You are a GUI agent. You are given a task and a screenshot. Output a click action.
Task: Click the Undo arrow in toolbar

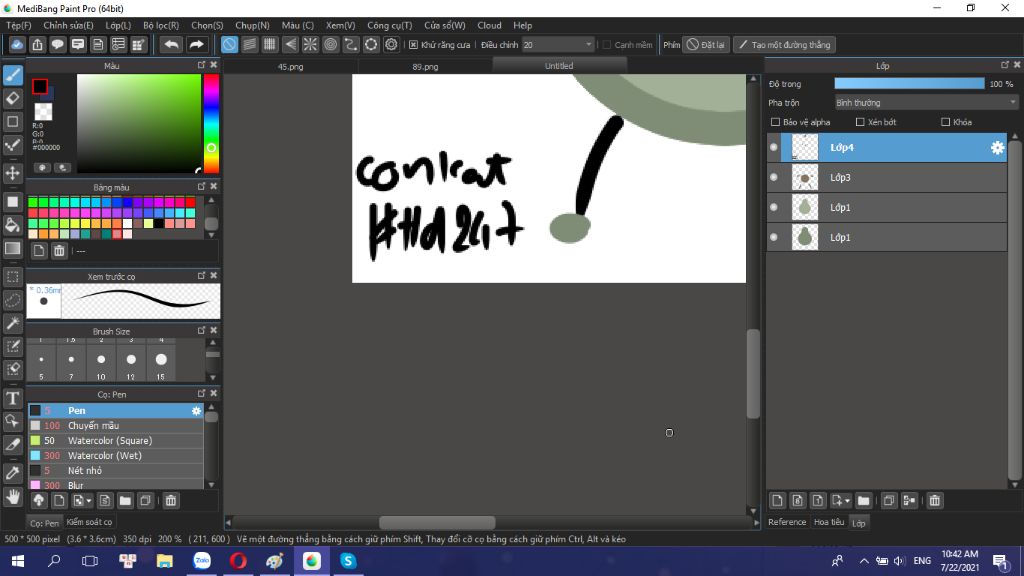tap(172, 45)
